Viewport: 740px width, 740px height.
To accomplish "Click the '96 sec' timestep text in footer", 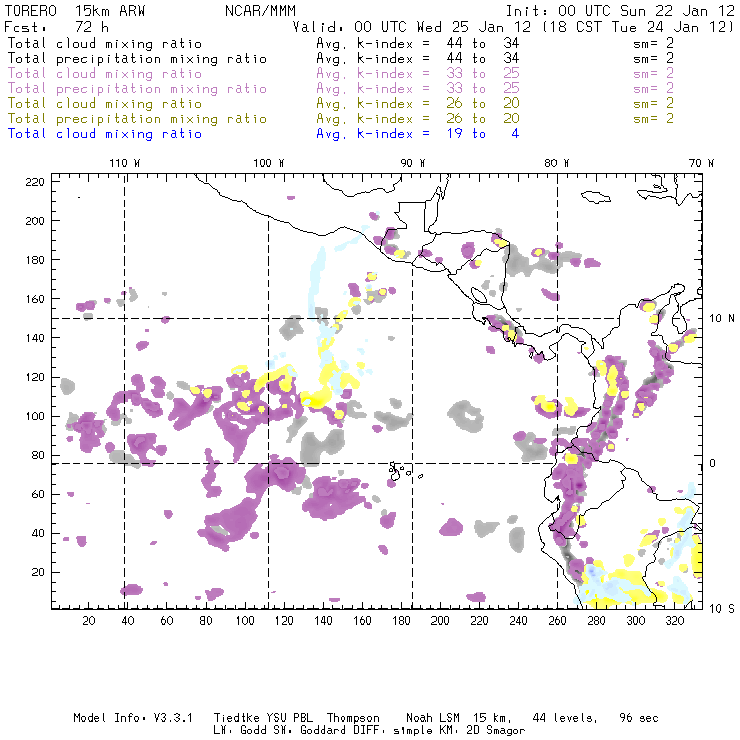I will click(639, 718).
